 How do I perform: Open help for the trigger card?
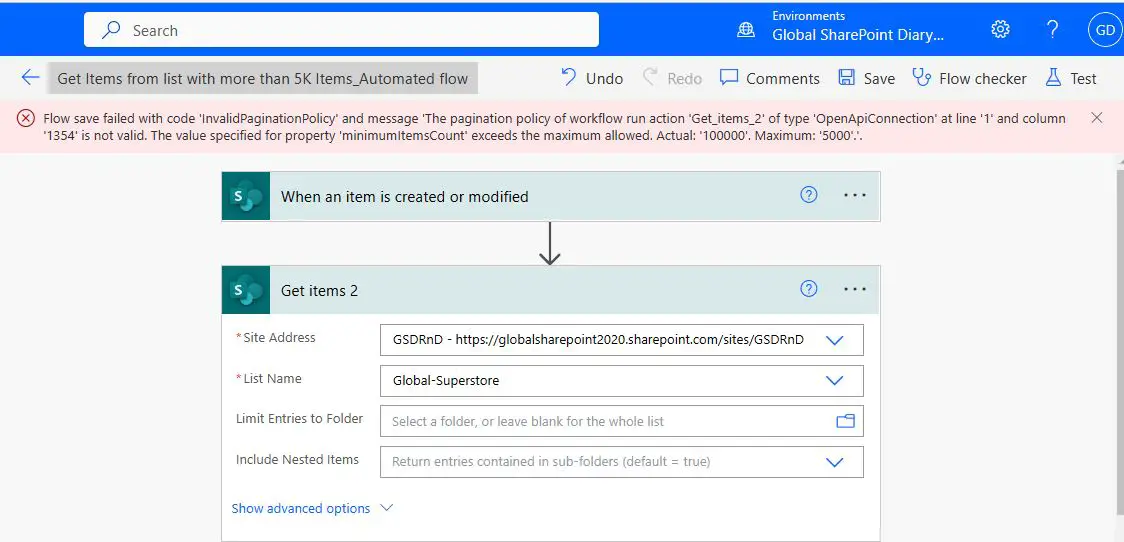[809, 195]
